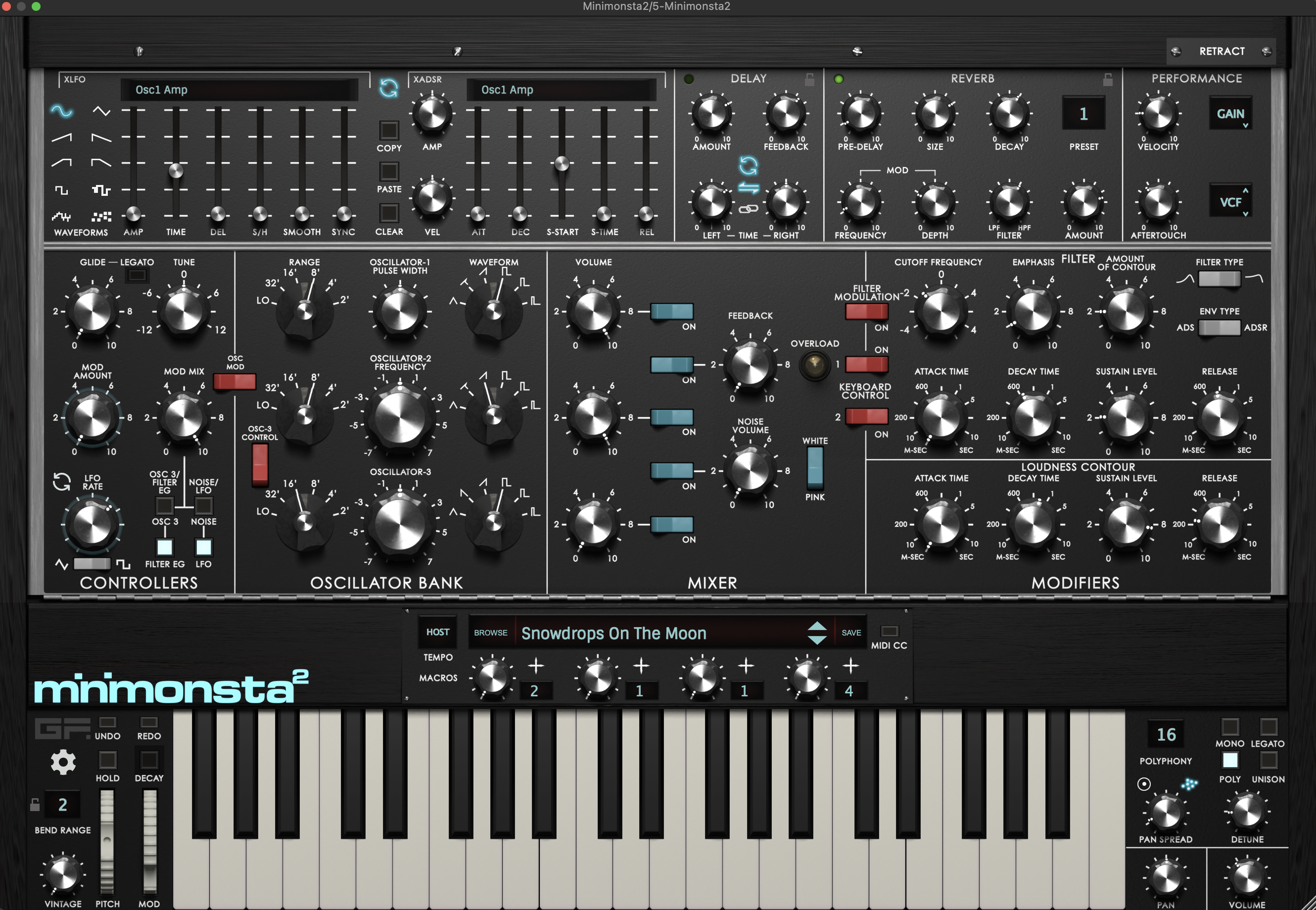Click the RETRACT button
The image size is (1316, 910).
[1222, 51]
